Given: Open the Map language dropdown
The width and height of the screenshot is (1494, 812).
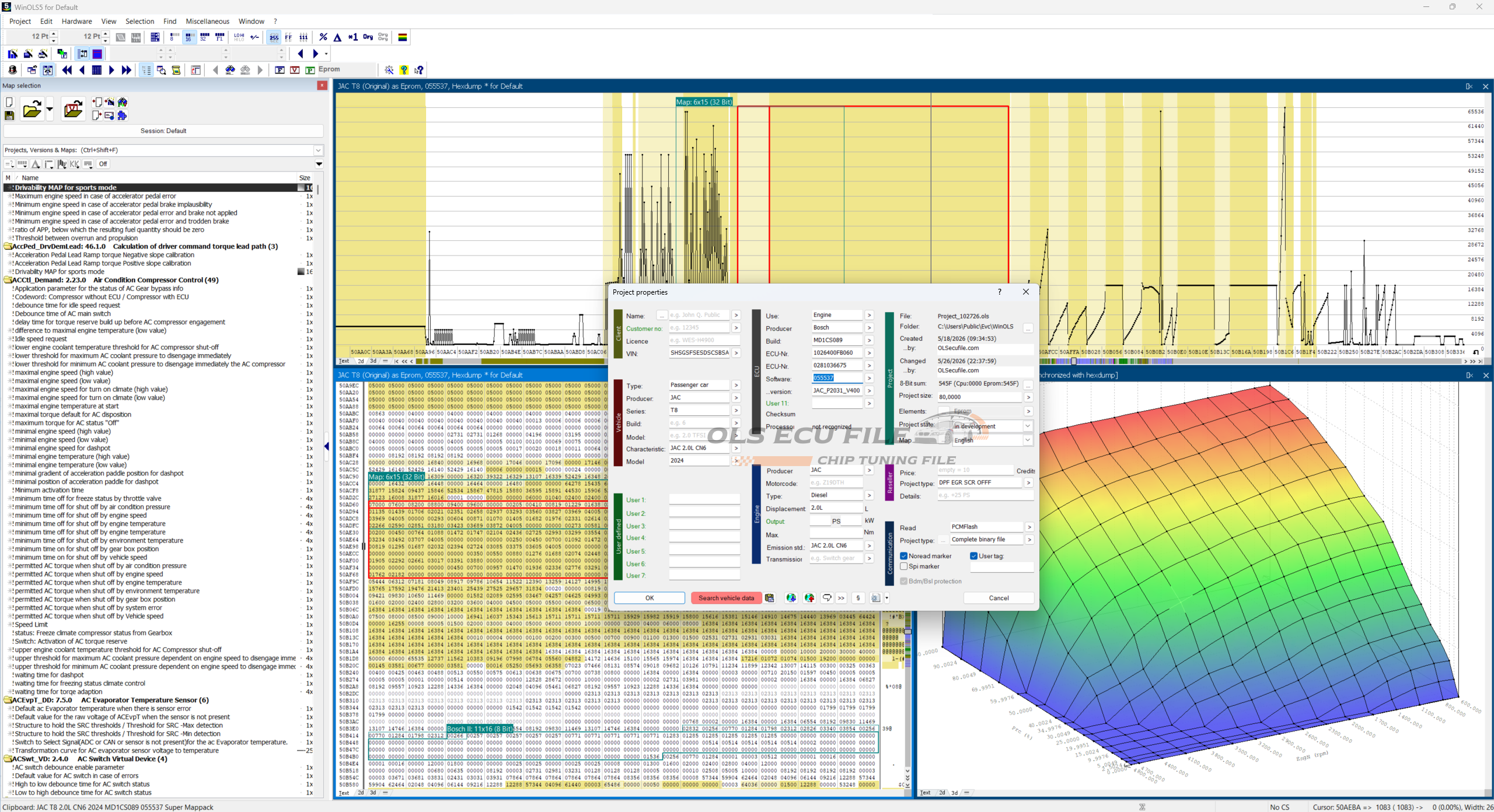Looking at the screenshot, I should 1028,440.
